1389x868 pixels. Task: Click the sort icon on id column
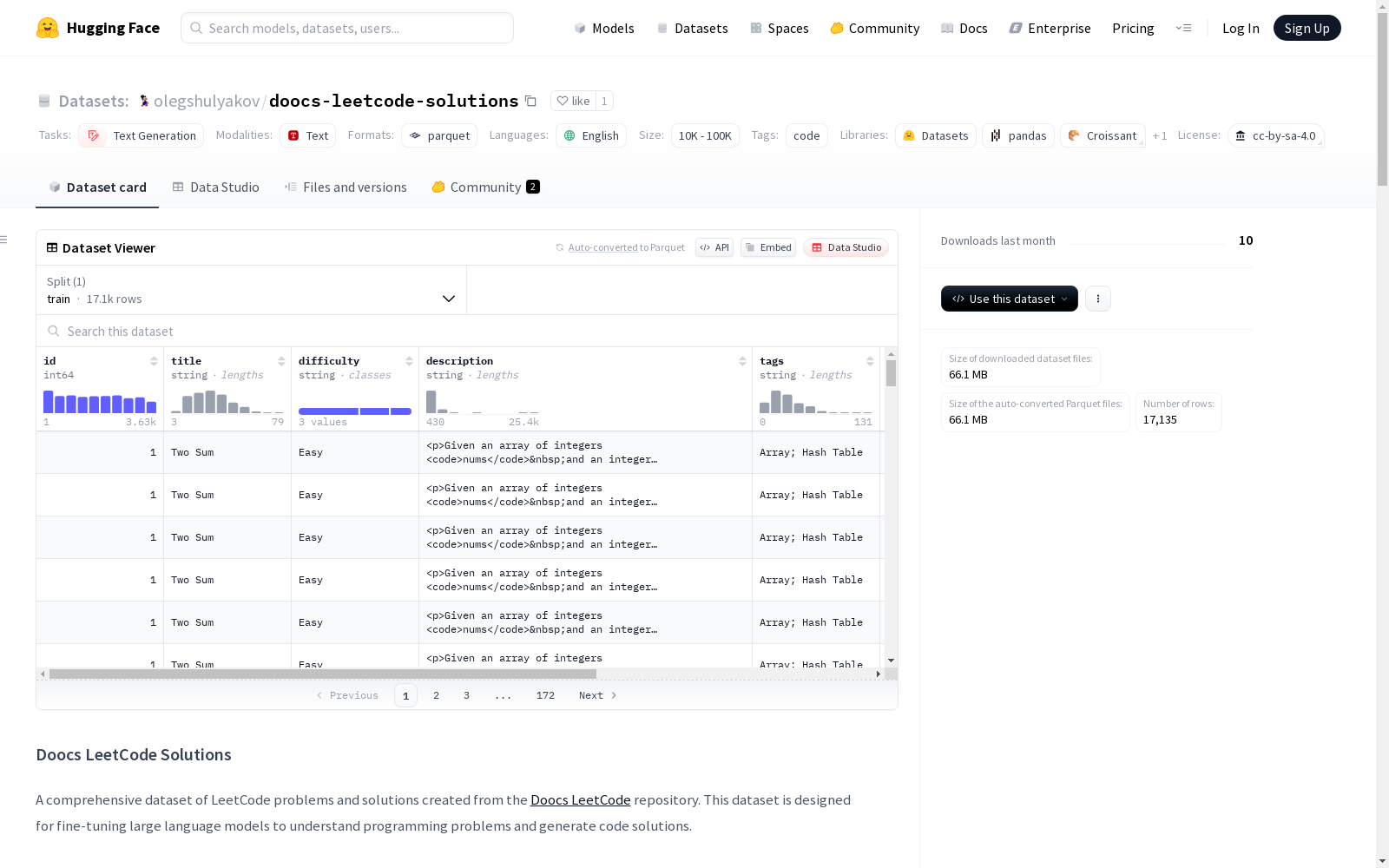154,361
